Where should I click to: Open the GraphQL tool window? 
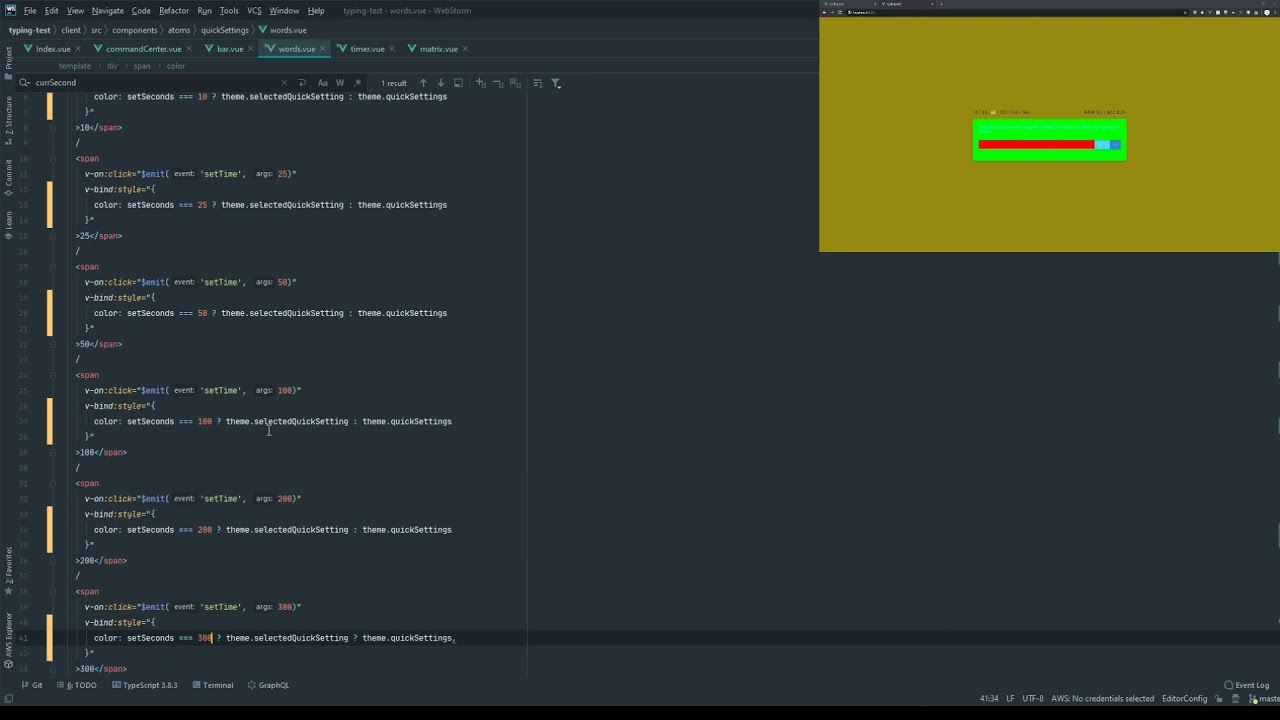[268, 685]
